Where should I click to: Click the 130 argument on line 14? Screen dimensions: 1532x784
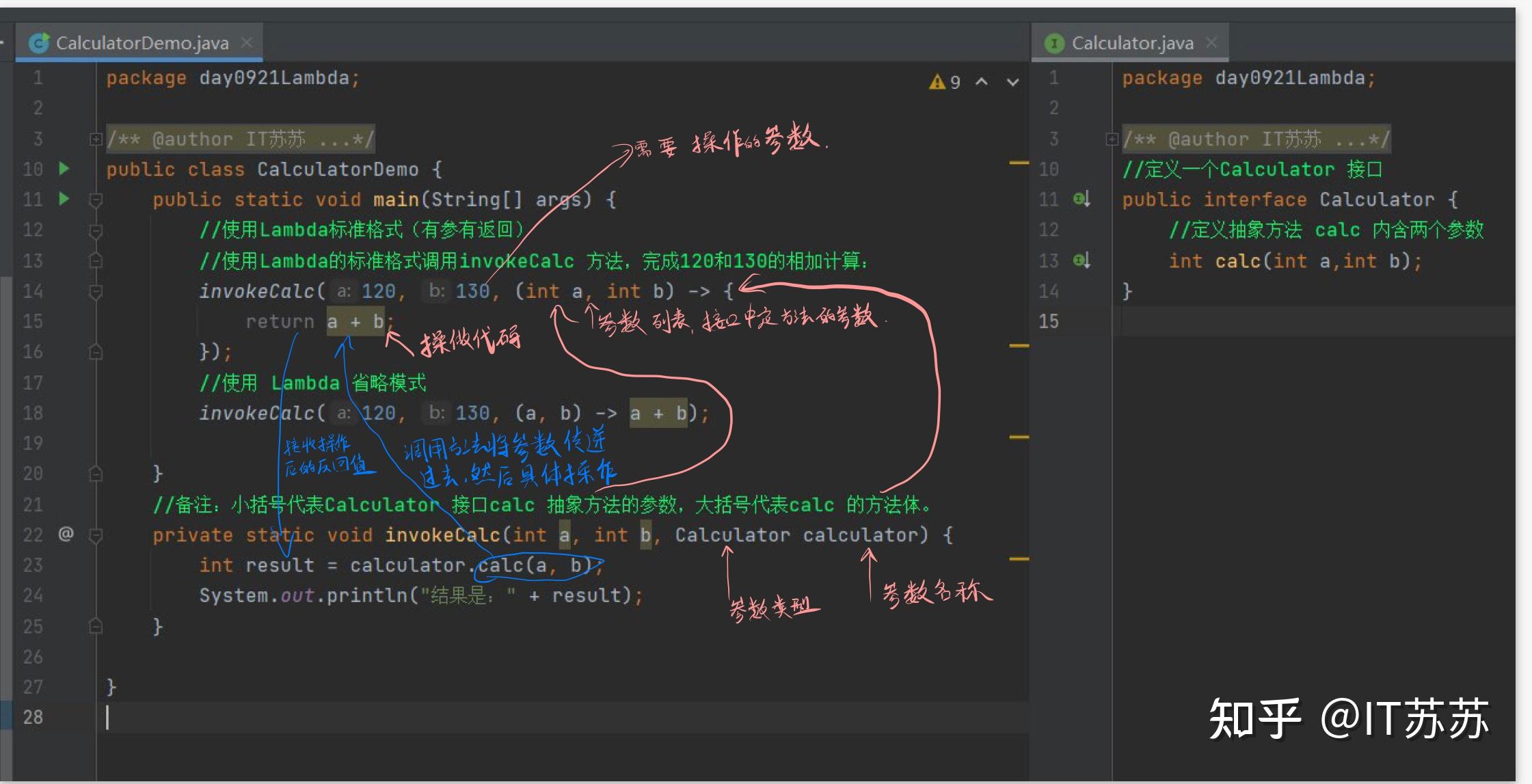tap(472, 292)
